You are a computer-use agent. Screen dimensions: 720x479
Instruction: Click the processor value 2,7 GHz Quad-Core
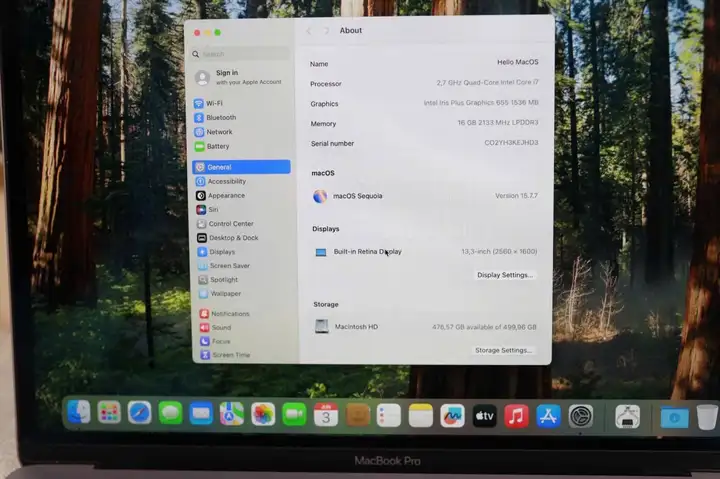487,83
